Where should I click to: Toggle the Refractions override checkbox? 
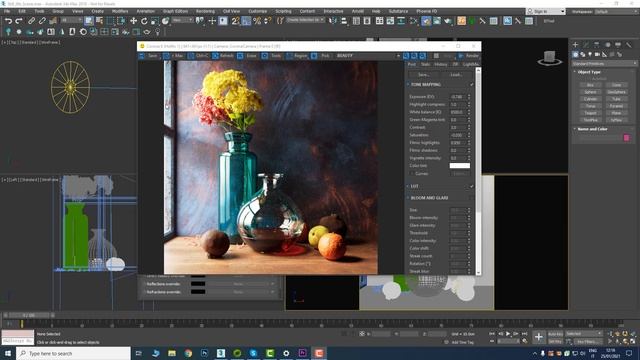click(x=144, y=292)
